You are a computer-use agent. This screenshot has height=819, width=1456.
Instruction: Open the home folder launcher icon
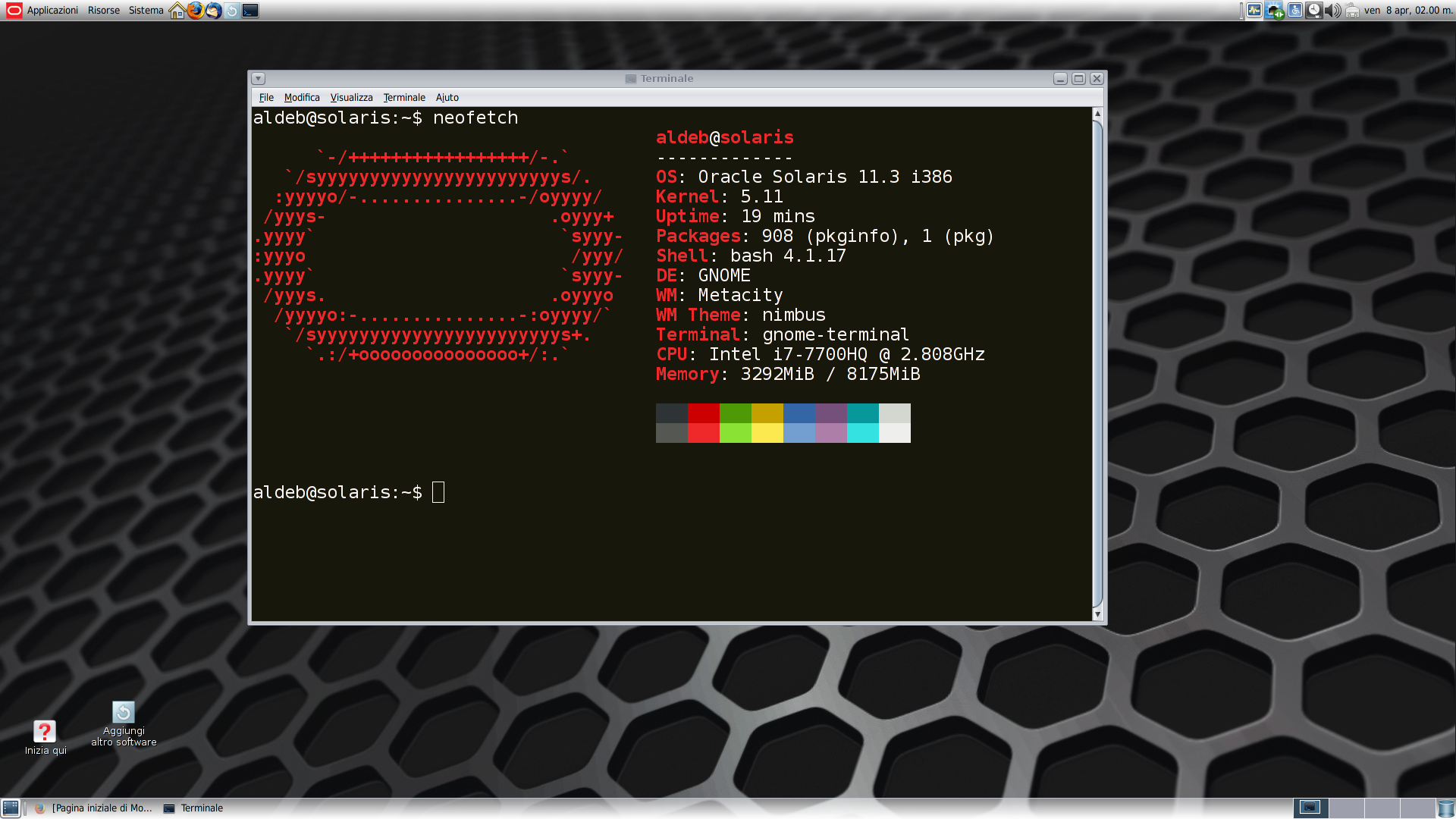(177, 11)
